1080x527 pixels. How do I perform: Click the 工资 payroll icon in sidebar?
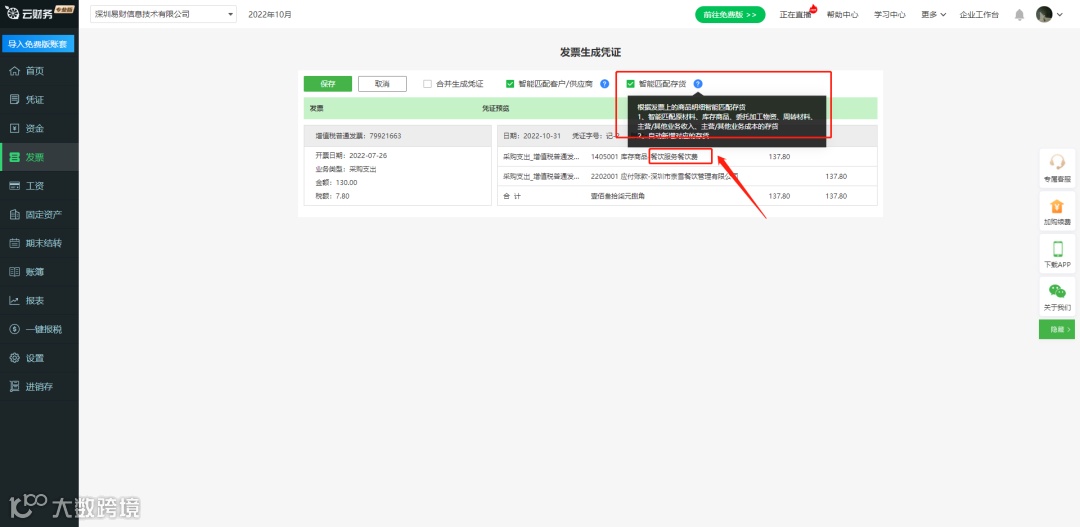point(14,186)
